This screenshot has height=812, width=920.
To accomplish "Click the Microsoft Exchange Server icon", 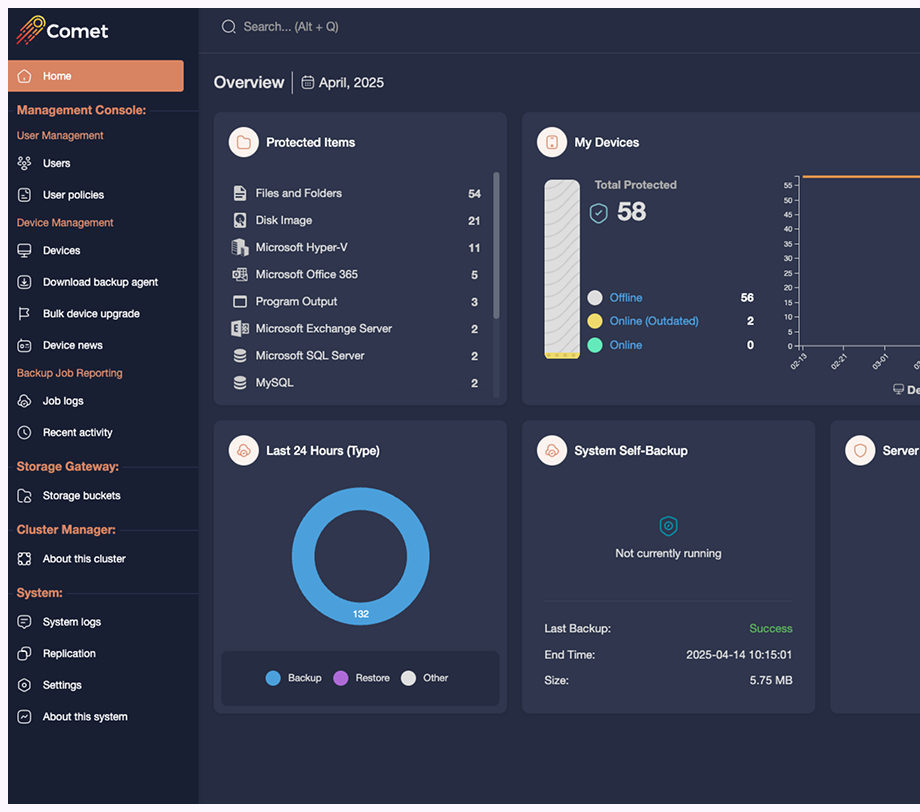I will point(239,329).
